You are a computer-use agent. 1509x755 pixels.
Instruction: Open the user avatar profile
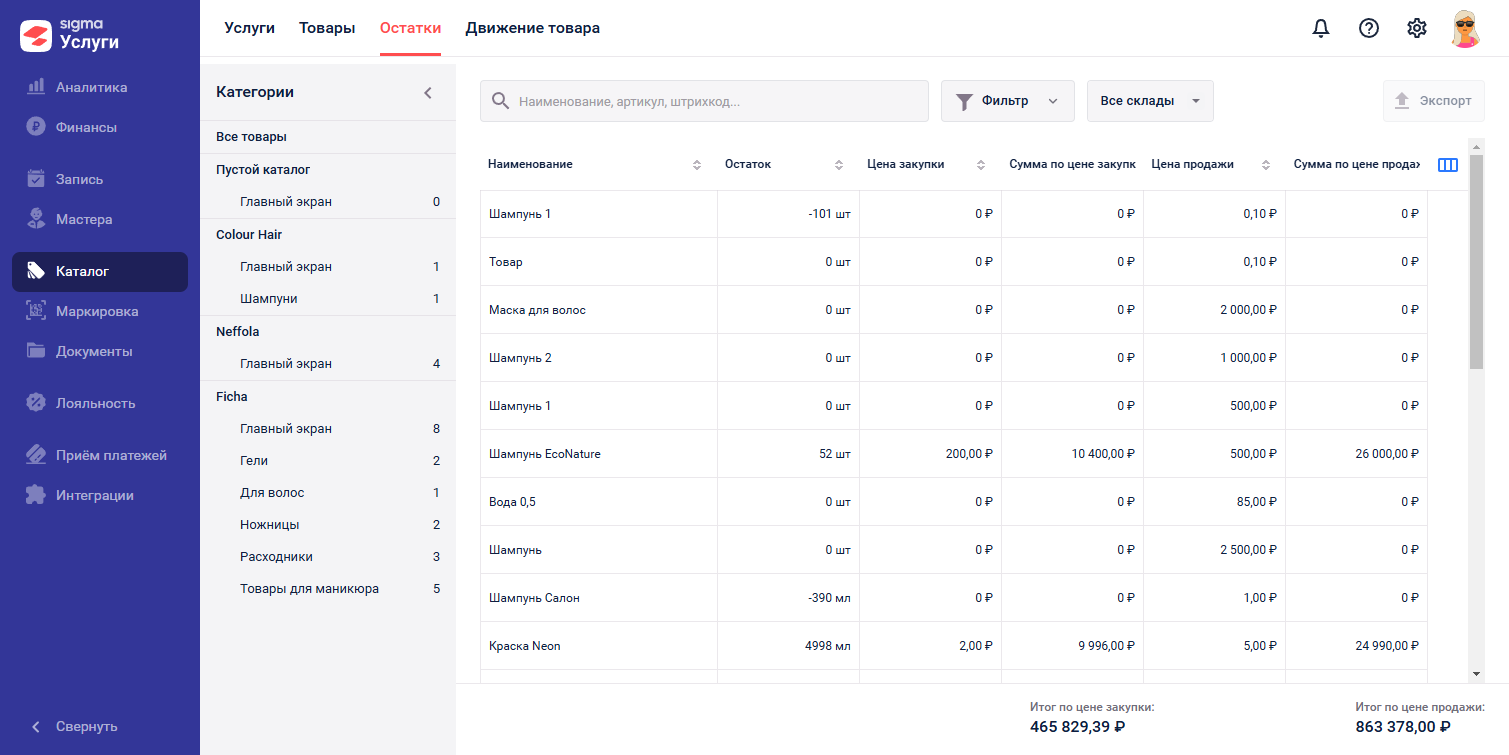coord(1465,28)
